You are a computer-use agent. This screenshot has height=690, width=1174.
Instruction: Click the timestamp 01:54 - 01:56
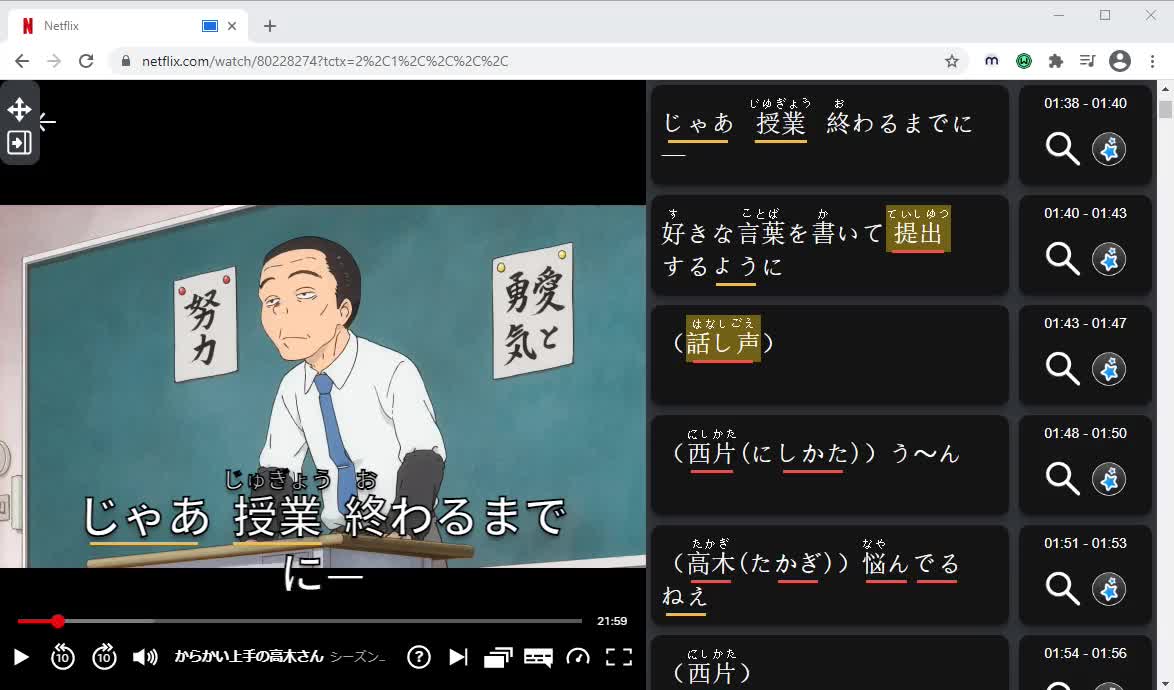pyautogui.click(x=1085, y=653)
